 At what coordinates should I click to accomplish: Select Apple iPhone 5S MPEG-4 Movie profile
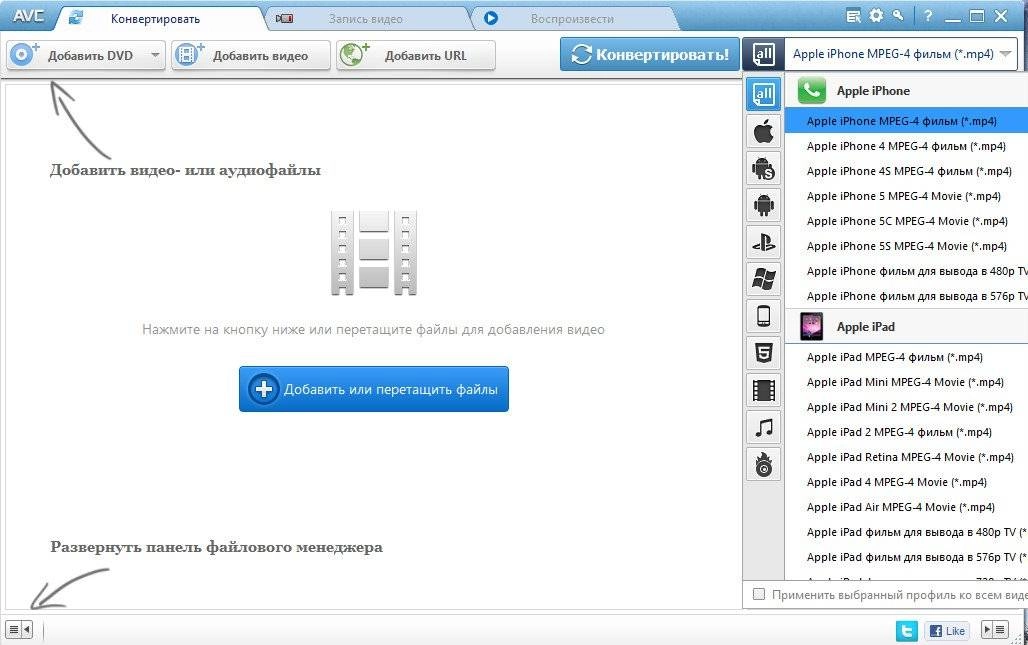tap(906, 246)
